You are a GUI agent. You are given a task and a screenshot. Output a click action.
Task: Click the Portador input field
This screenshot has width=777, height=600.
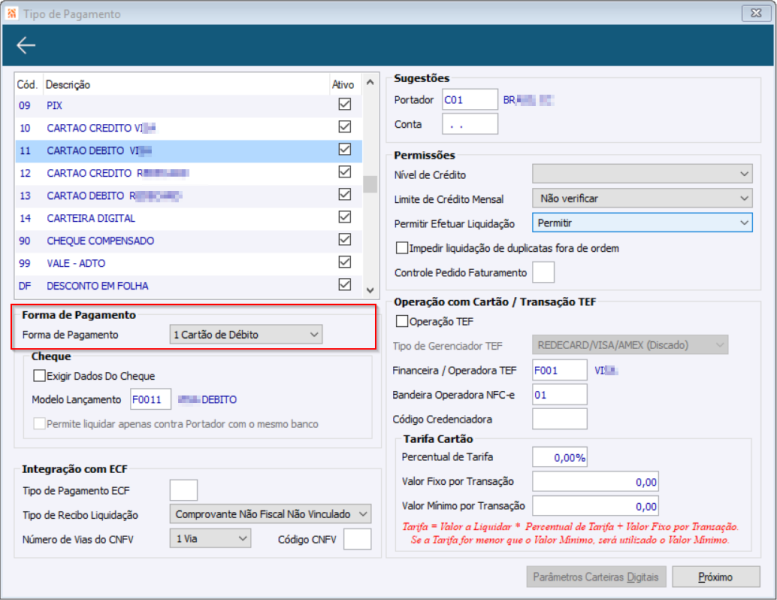[470, 100]
